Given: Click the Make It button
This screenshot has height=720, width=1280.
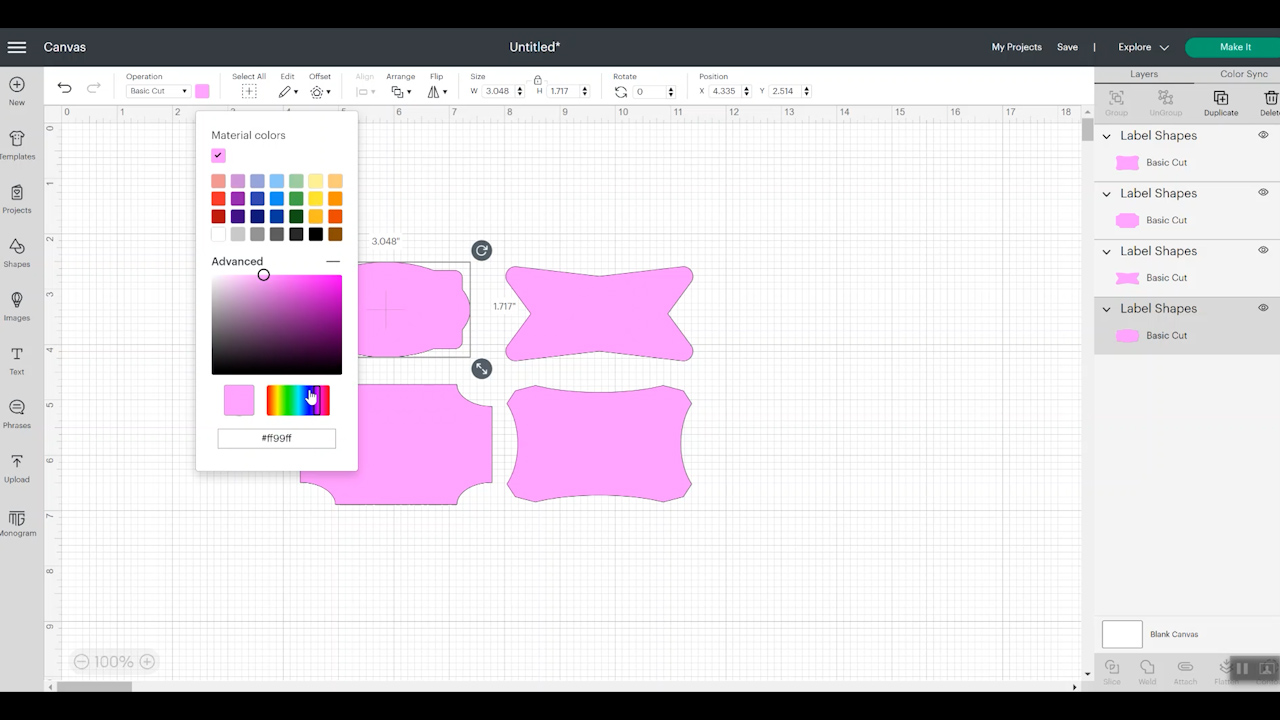Looking at the screenshot, I should [x=1235, y=47].
